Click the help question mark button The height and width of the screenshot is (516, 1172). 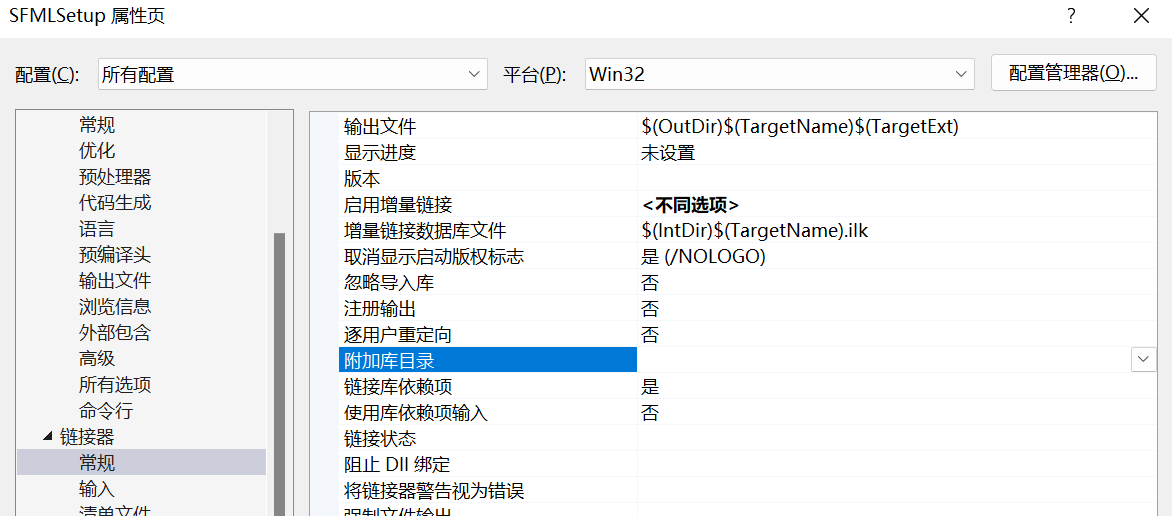1072,16
